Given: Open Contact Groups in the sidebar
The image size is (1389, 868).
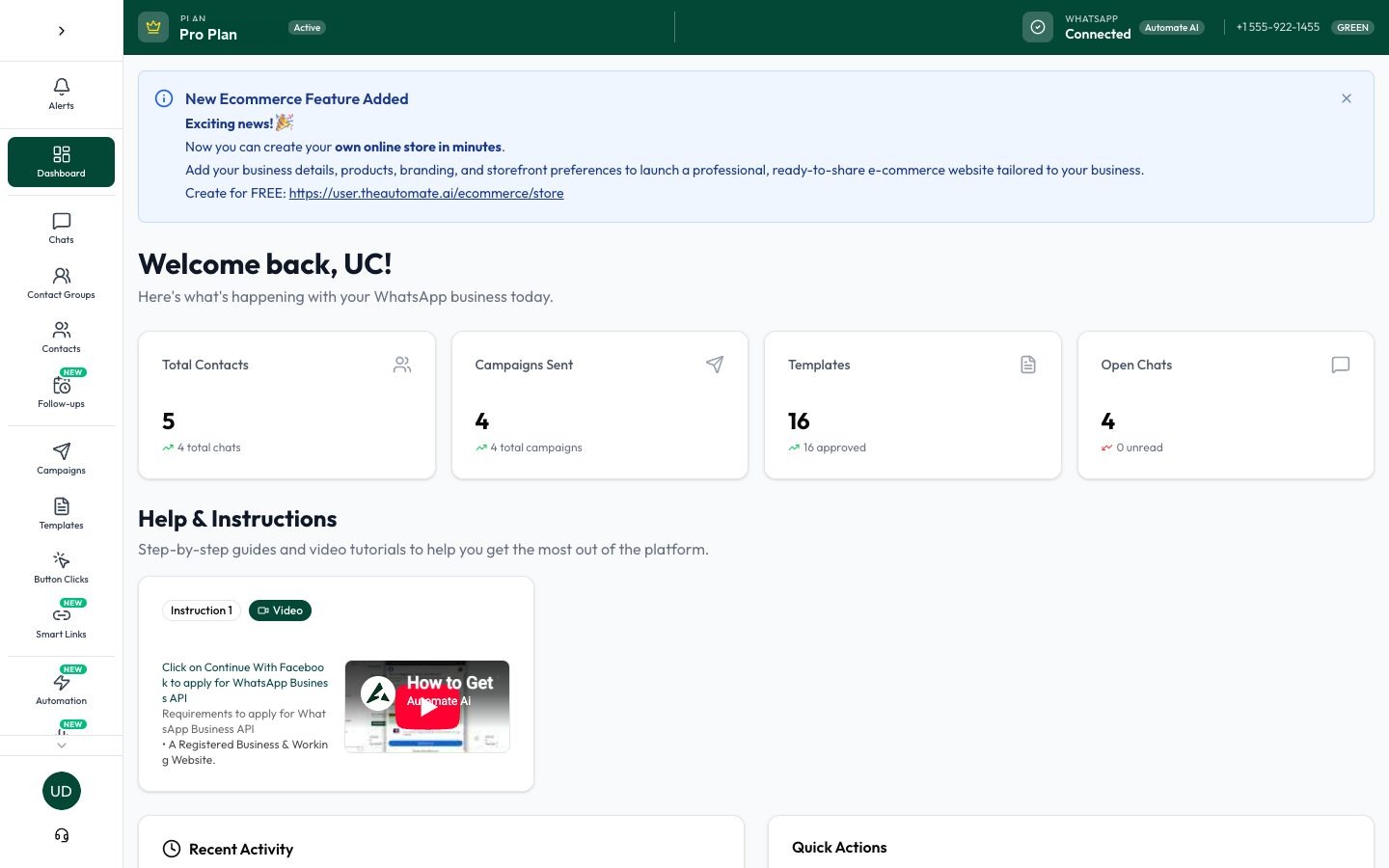Looking at the screenshot, I should point(61,284).
